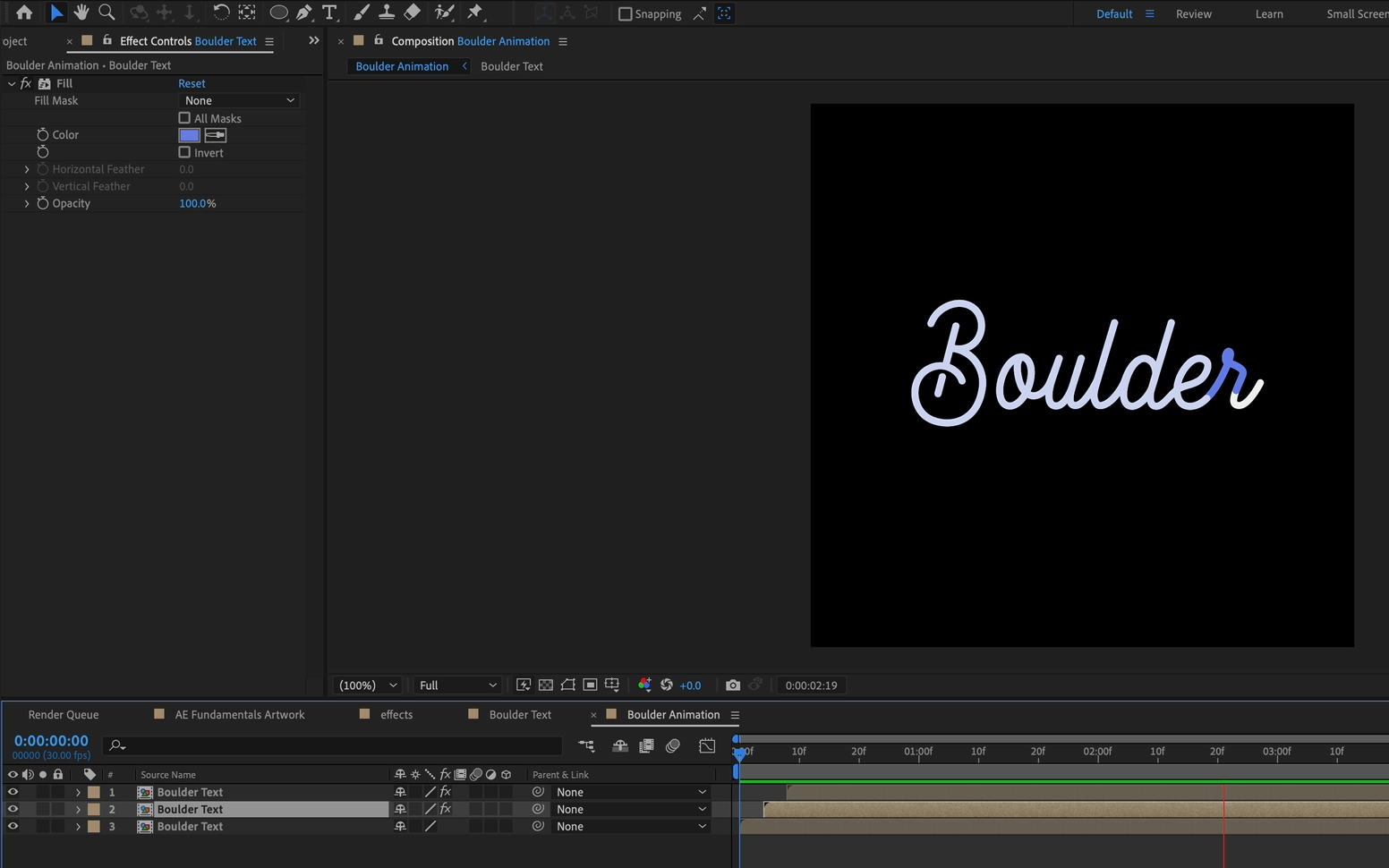Screen dimensions: 1389x868
Task: Expand layer 3 Boulder Text properties
Action: (x=78, y=826)
